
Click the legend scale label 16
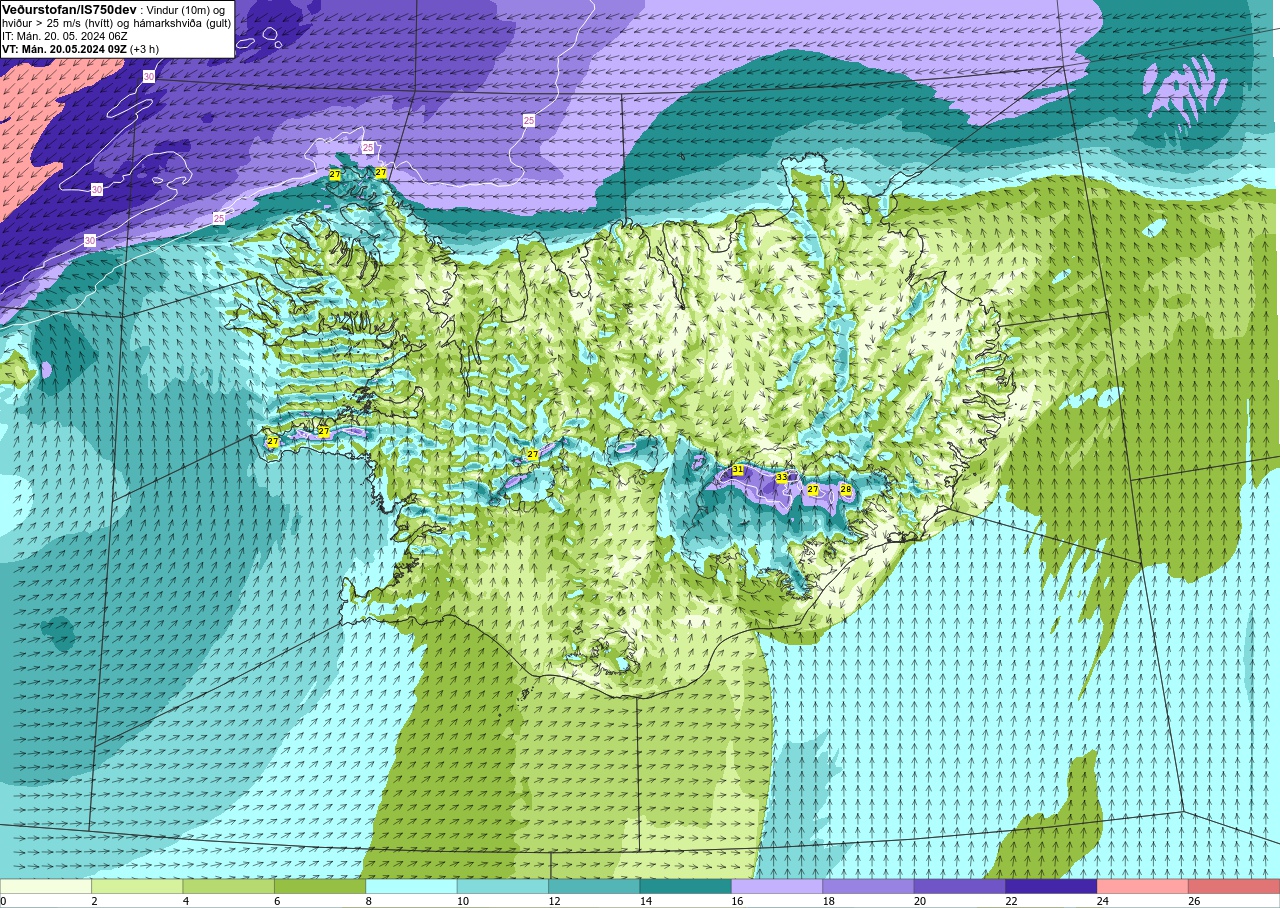point(737,901)
